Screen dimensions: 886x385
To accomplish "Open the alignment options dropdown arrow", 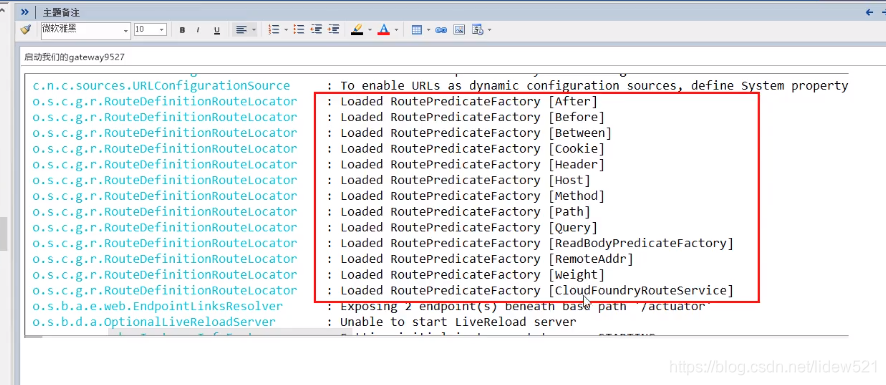I will [254, 30].
